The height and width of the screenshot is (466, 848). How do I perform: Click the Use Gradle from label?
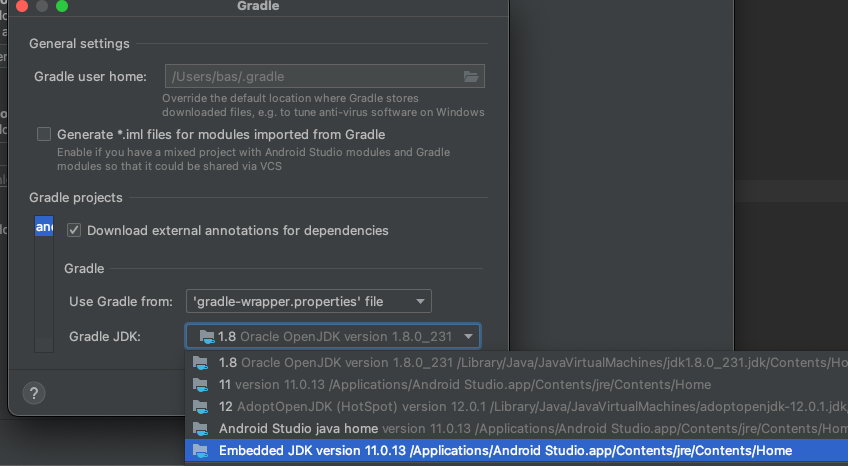click(x=121, y=302)
